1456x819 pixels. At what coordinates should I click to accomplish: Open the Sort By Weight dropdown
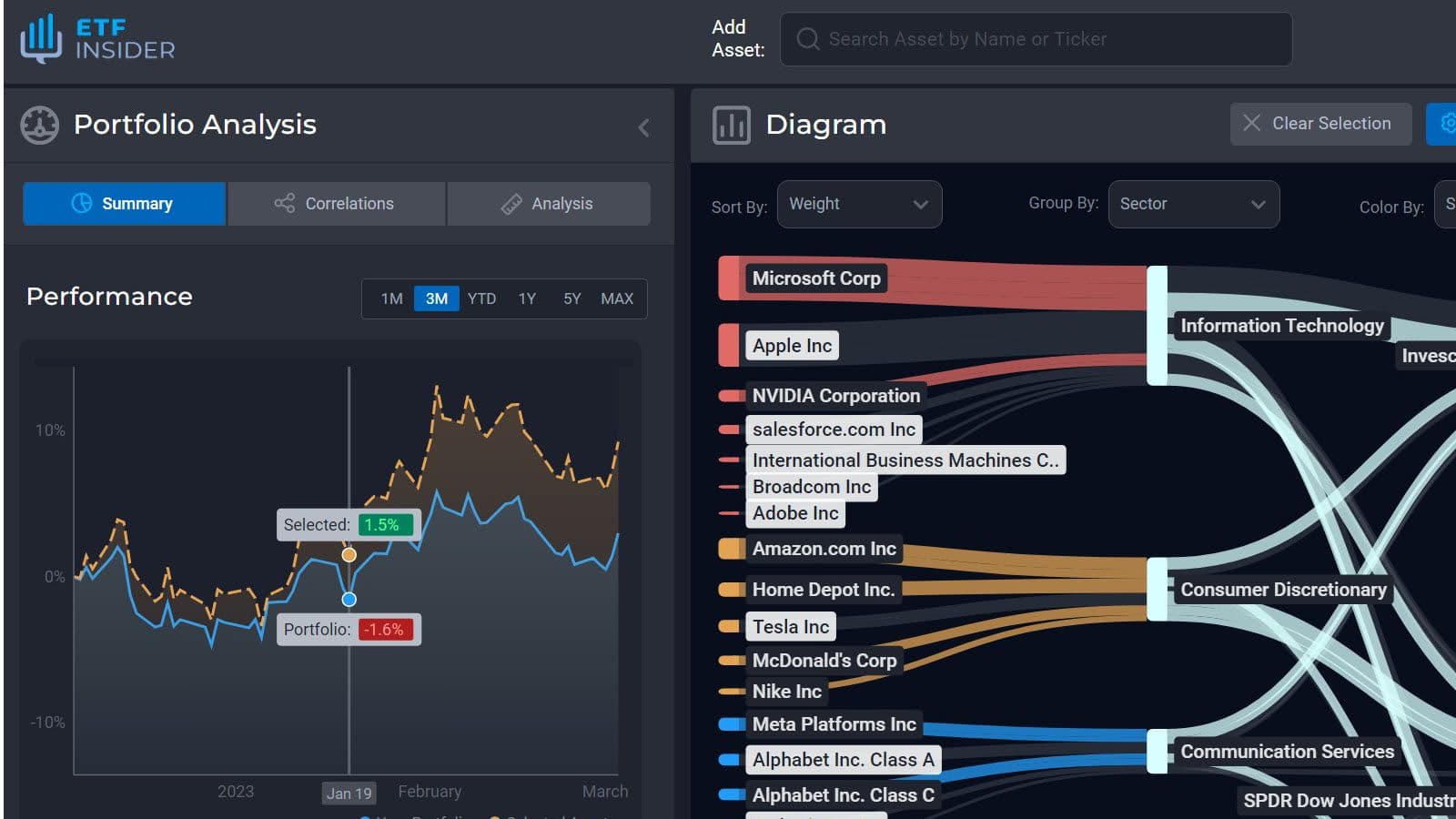click(x=859, y=204)
